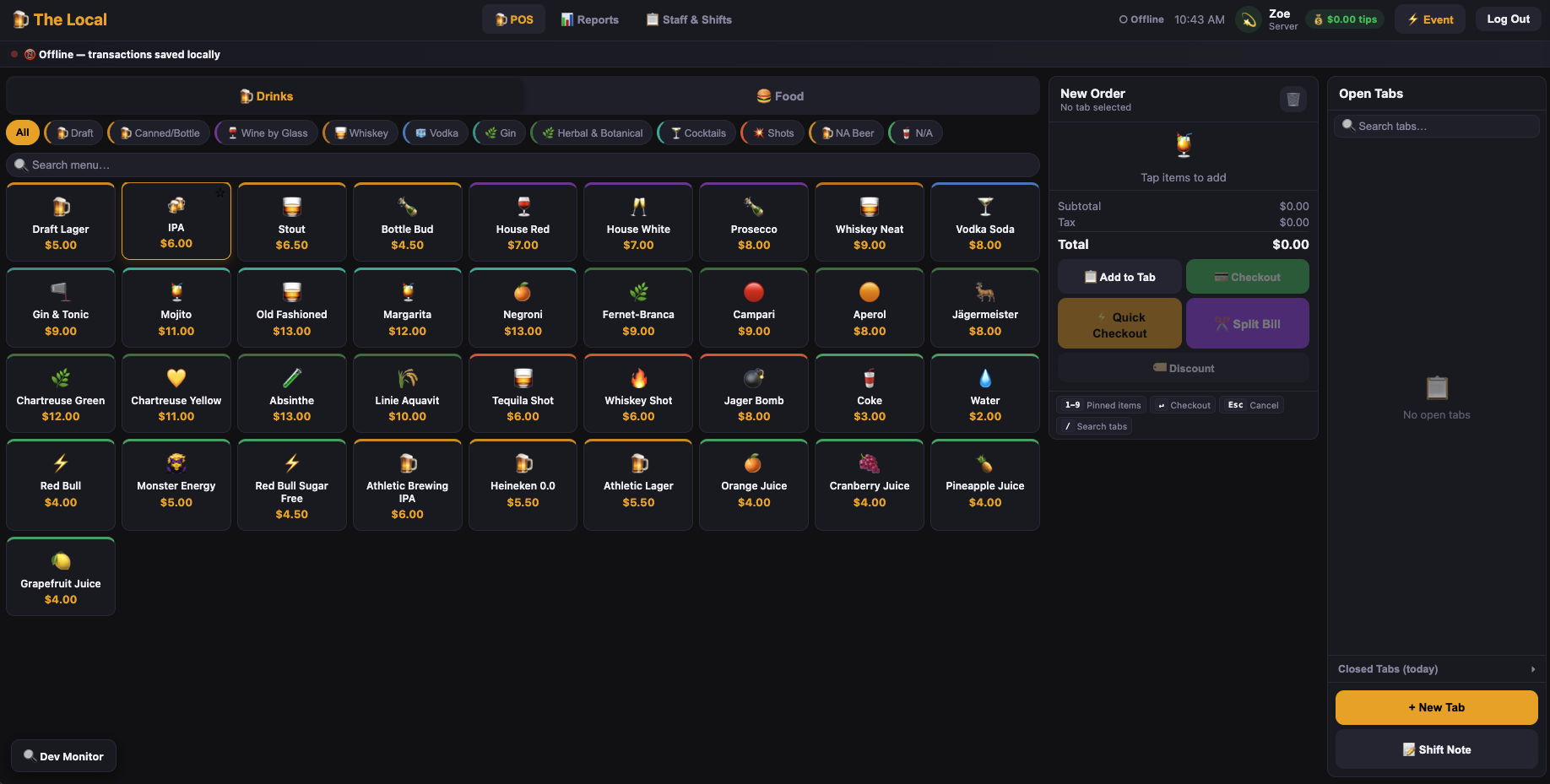Click the Split Bill button
The image size is (1550, 784).
tap(1248, 323)
